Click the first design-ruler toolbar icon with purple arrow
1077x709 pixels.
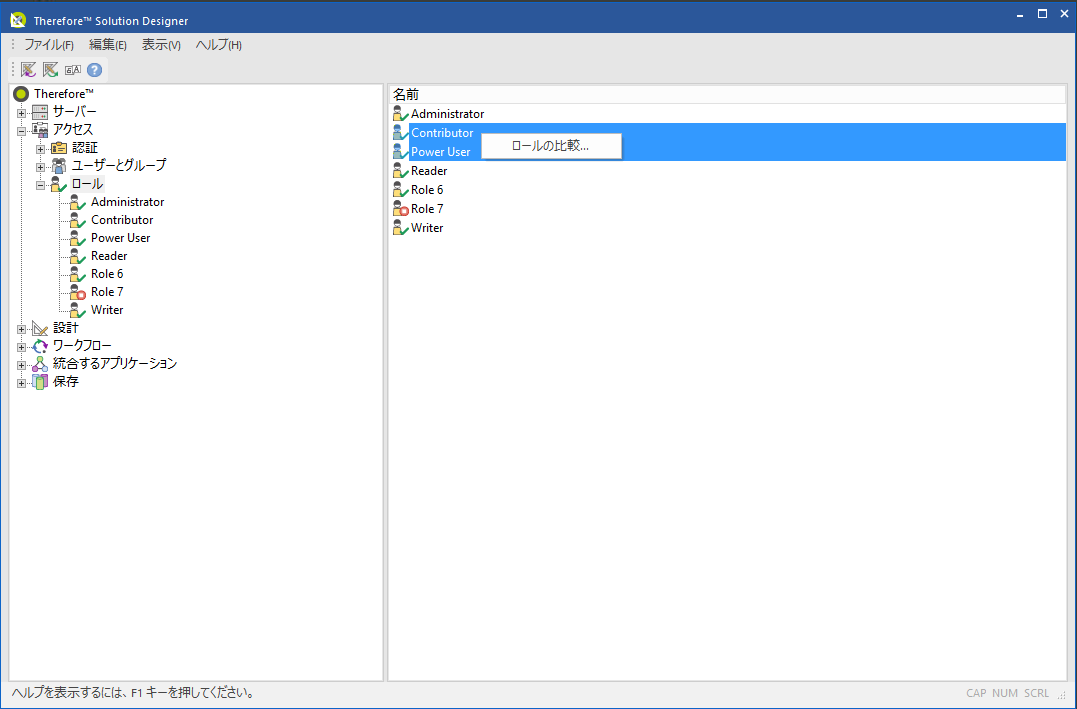[x=28, y=69]
